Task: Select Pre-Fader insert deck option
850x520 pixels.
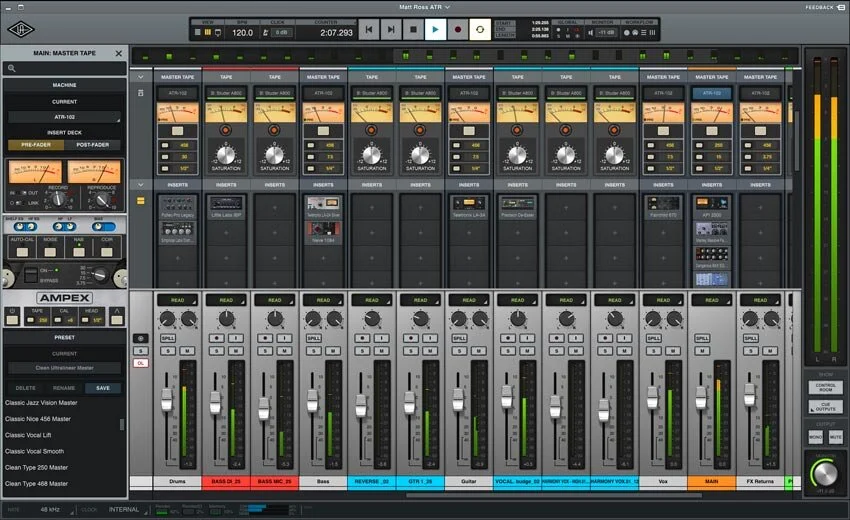Action: (36, 145)
